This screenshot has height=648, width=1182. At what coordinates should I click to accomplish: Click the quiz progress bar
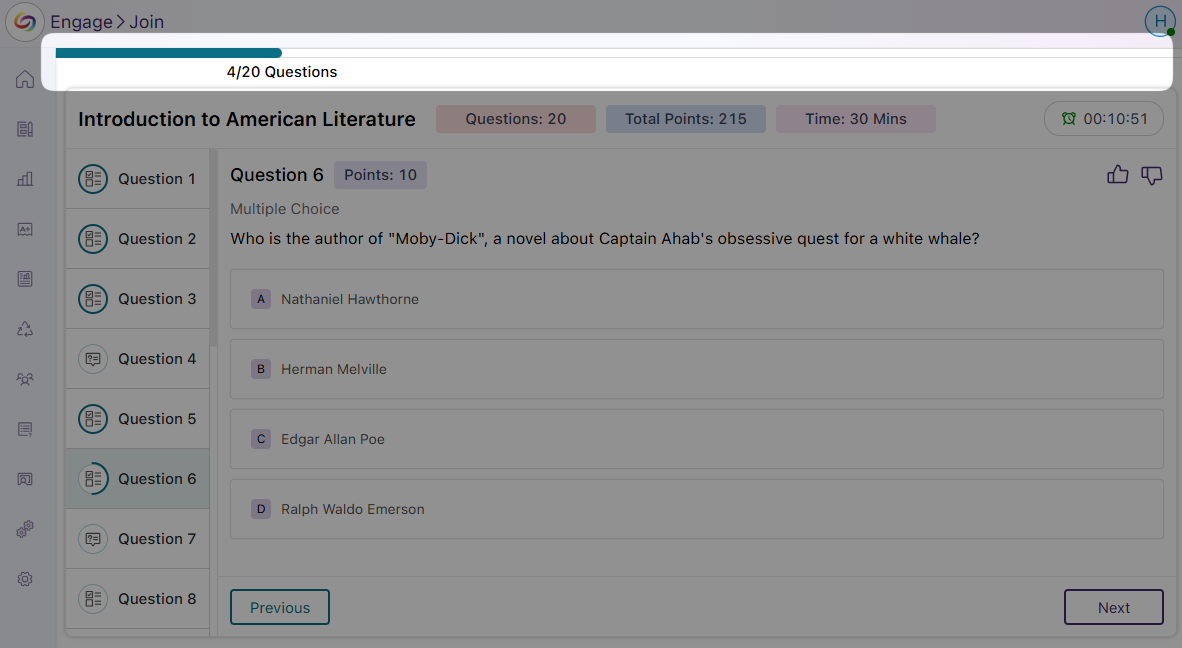(612, 53)
